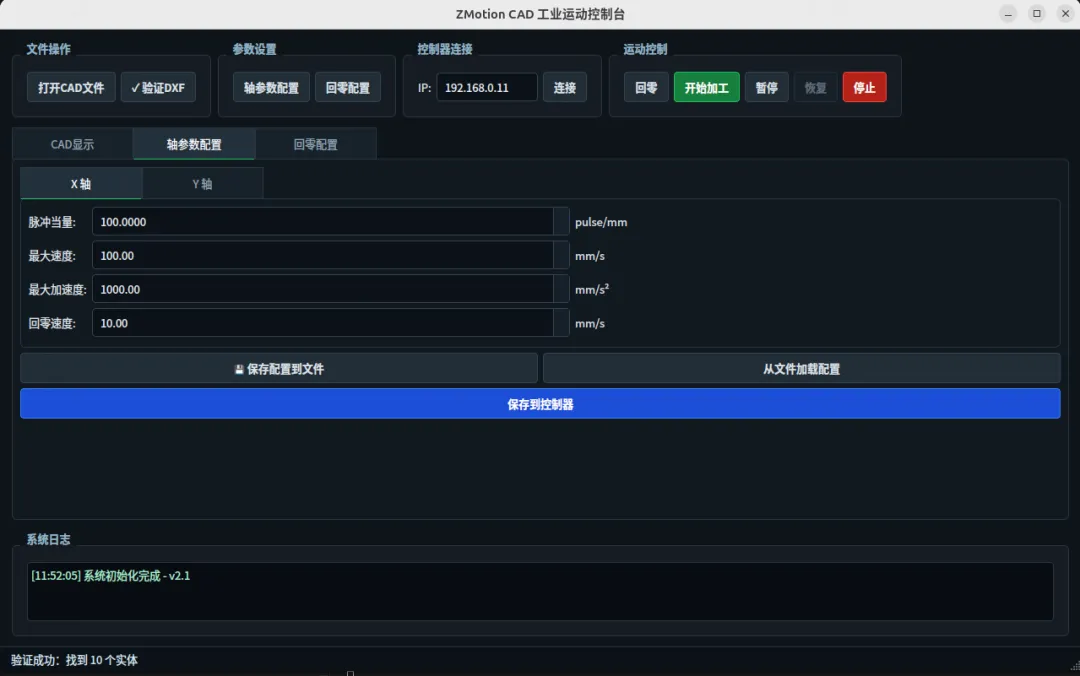The width and height of the screenshot is (1080, 676).
Task: Stop motion with the red 停止 button
Action: point(864,88)
